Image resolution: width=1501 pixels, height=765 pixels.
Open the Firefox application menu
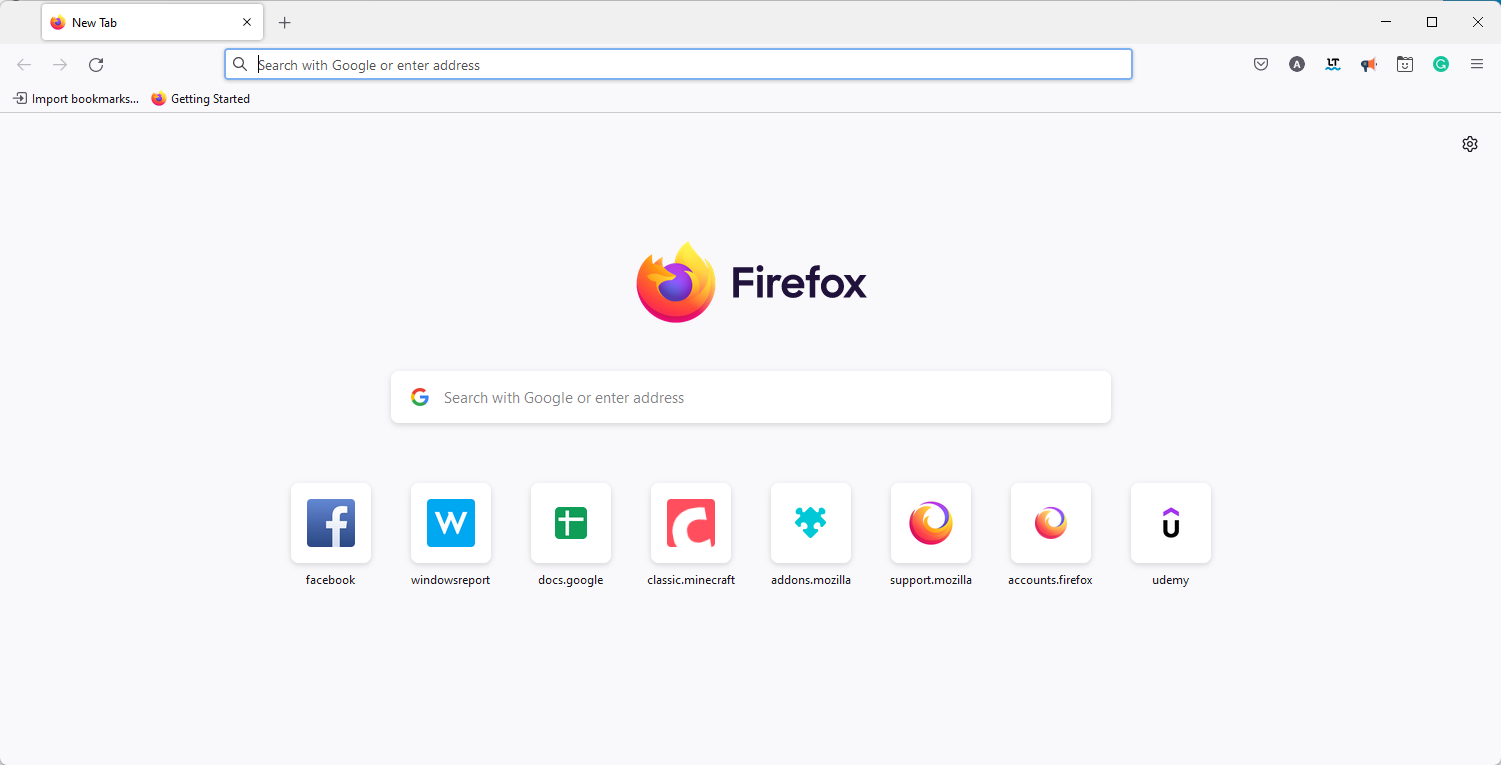click(1477, 64)
